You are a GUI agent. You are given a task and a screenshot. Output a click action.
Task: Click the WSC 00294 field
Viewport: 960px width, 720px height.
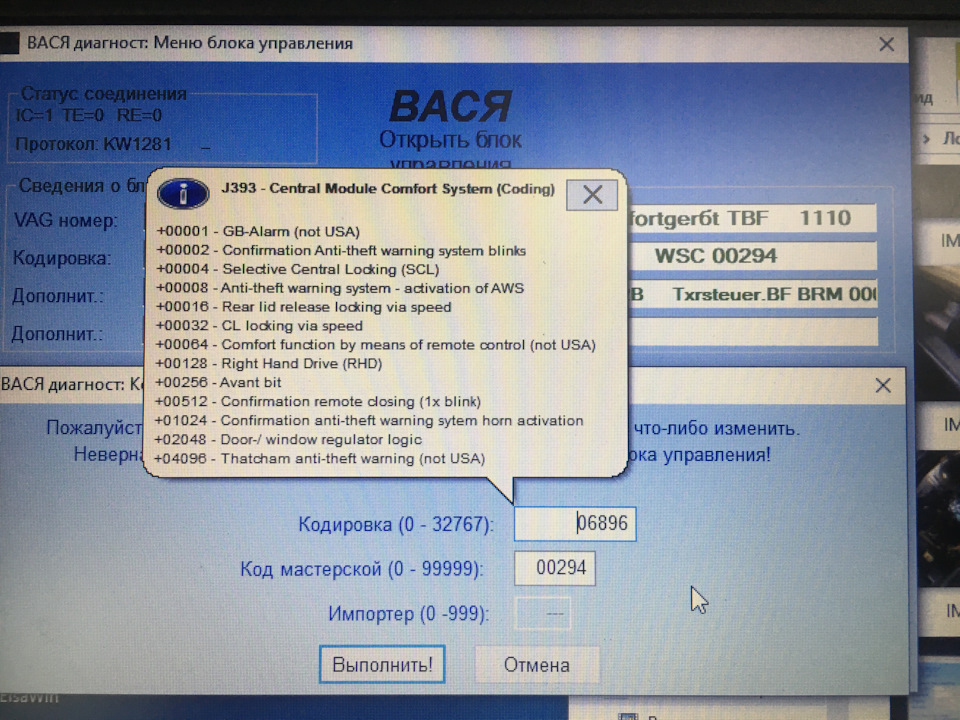pyautogui.click(x=752, y=255)
